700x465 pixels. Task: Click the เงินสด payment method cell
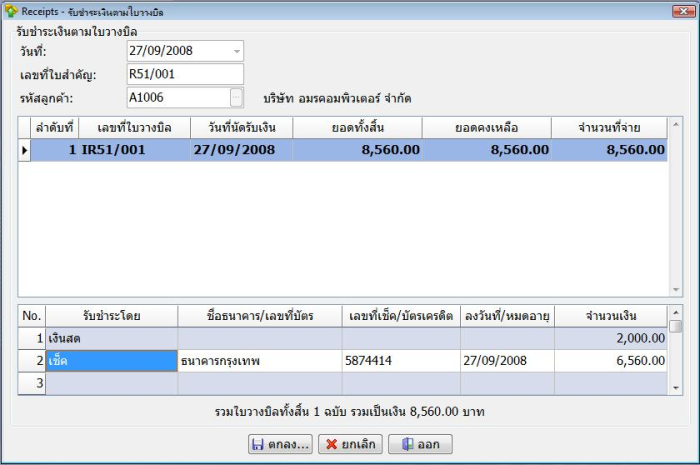pos(111,339)
